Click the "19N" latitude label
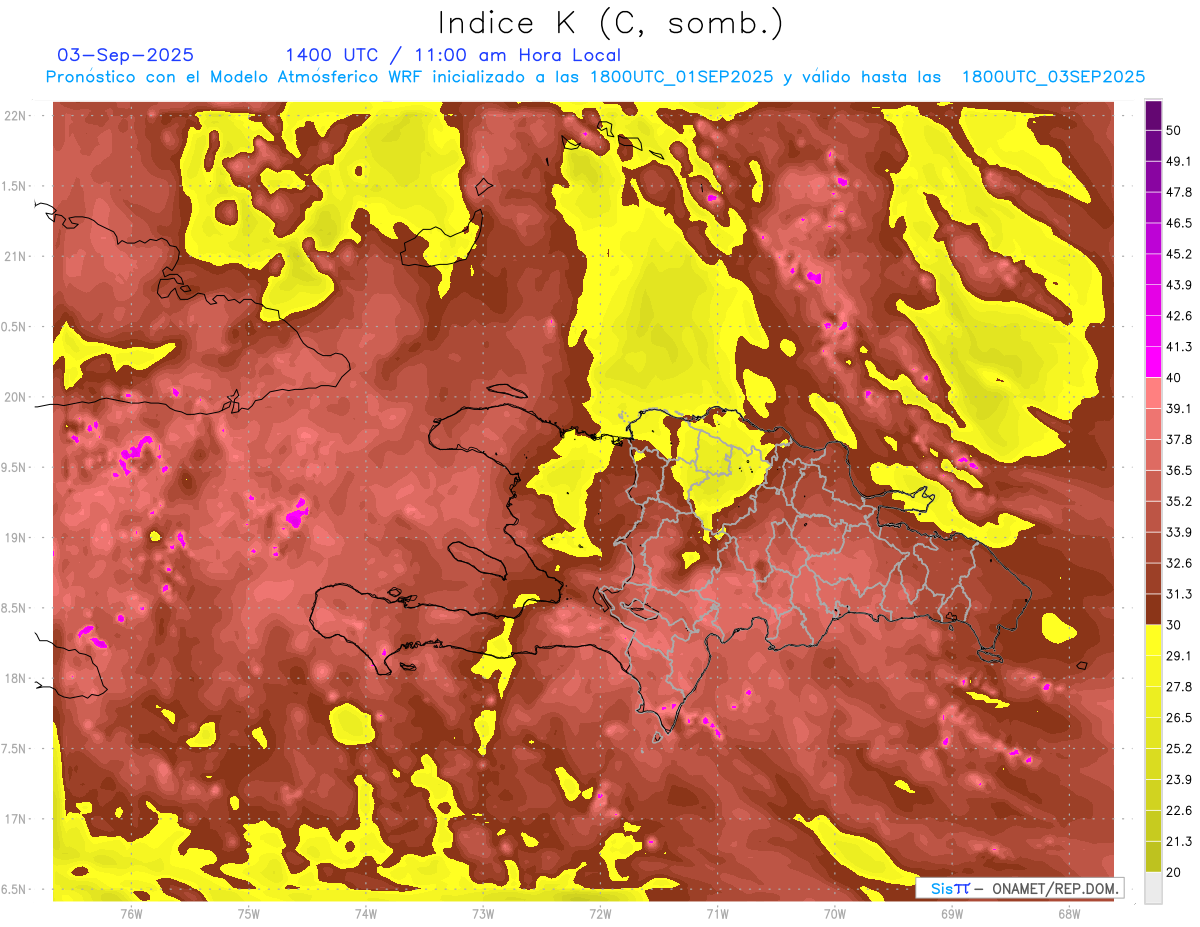This screenshot has height=927, width=1200. coord(17,538)
